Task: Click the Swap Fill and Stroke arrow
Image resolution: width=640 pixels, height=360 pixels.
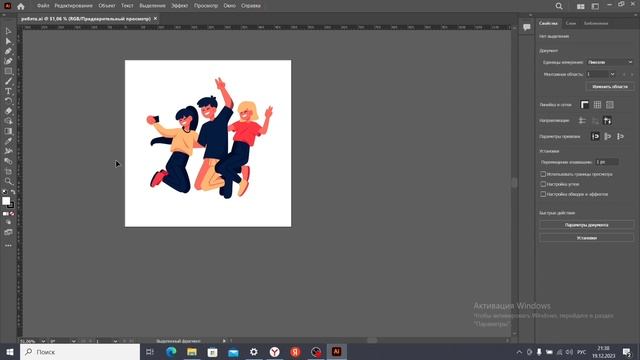Action: pyautogui.click(x=13, y=192)
